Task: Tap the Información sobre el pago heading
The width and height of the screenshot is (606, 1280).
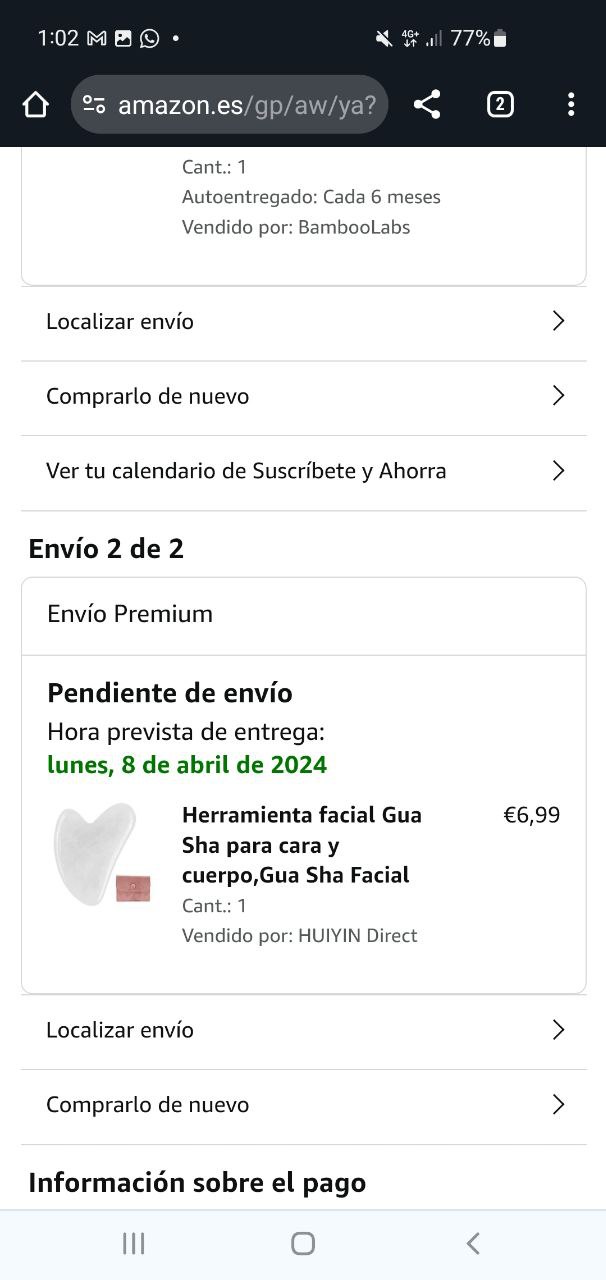Action: (x=197, y=1183)
